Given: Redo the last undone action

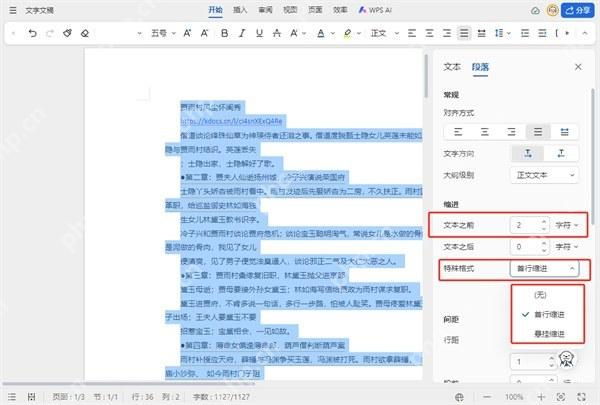Looking at the screenshot, I should 50,33.
